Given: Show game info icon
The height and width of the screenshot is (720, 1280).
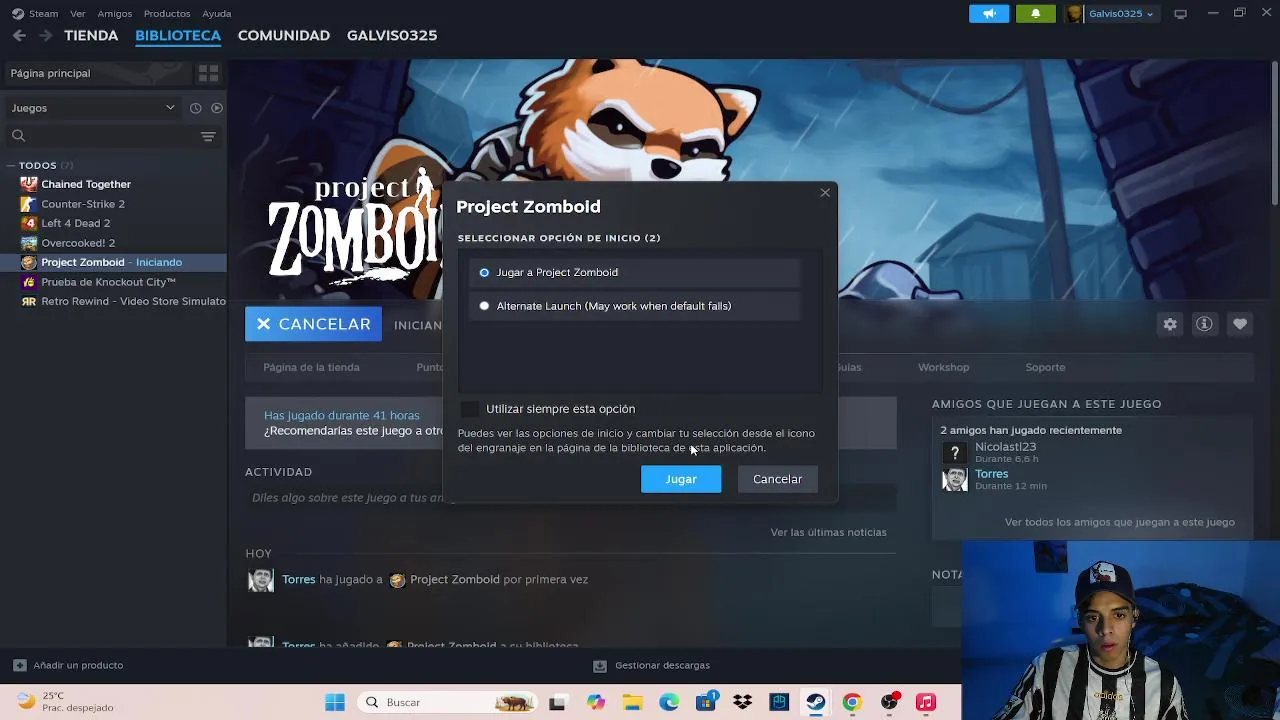Looking at the screenshot, I should tap(1204, 324).
